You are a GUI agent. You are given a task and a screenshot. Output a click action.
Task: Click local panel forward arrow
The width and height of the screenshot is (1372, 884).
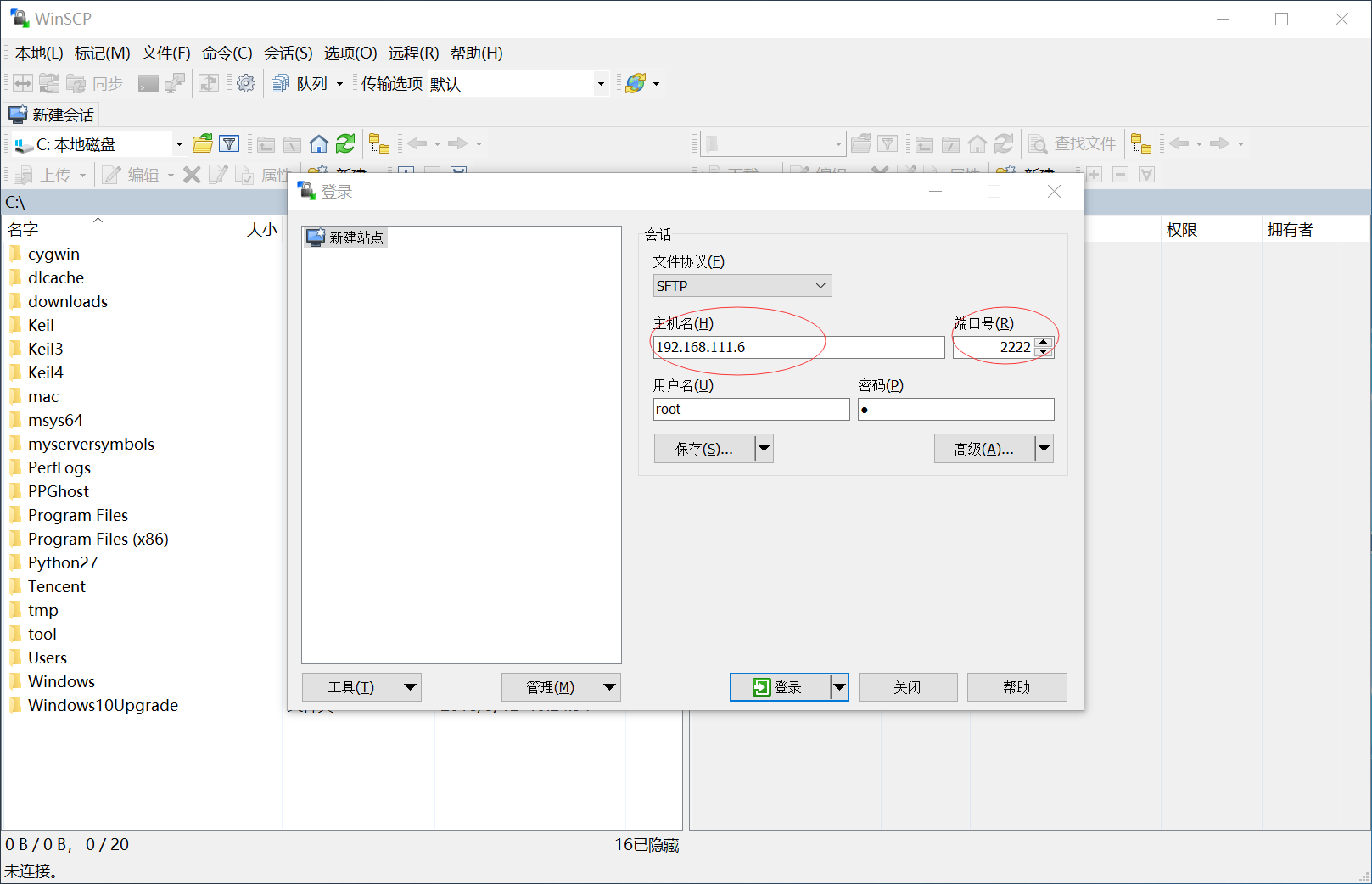(457, 143)
